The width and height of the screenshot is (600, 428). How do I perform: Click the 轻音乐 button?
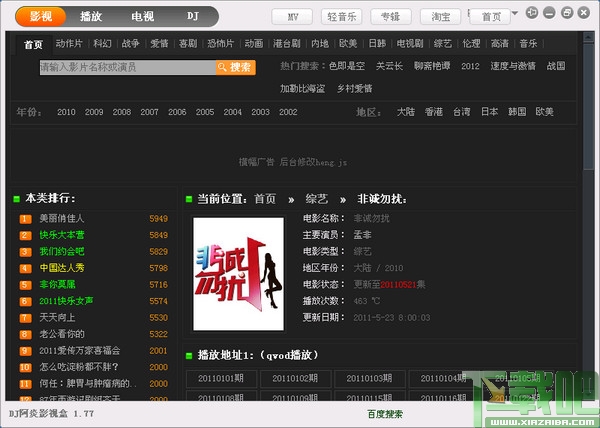(342, 17)
